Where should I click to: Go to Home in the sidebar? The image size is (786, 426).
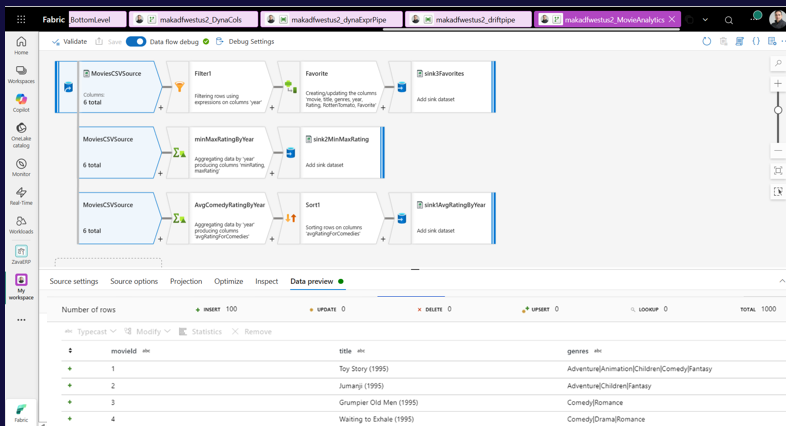click(x=21, y=45)
